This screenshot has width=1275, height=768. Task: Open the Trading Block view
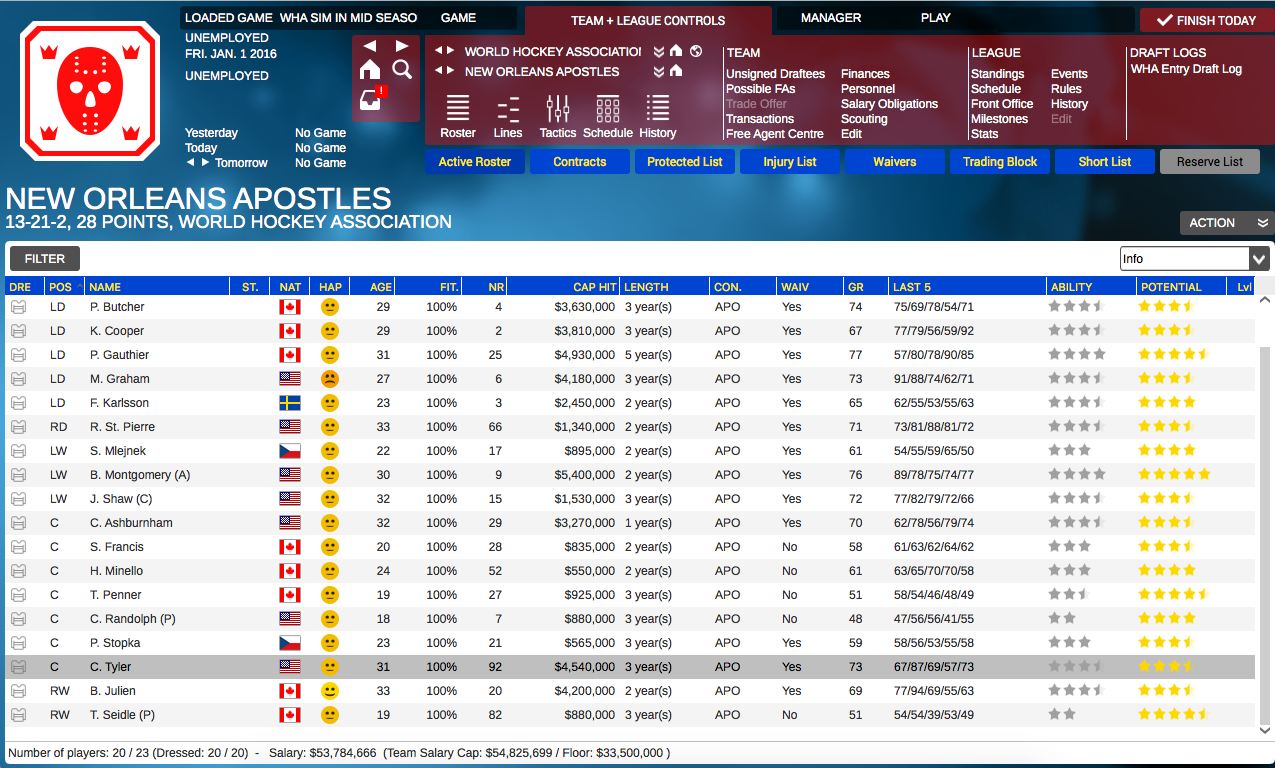(x=999, y=161)
